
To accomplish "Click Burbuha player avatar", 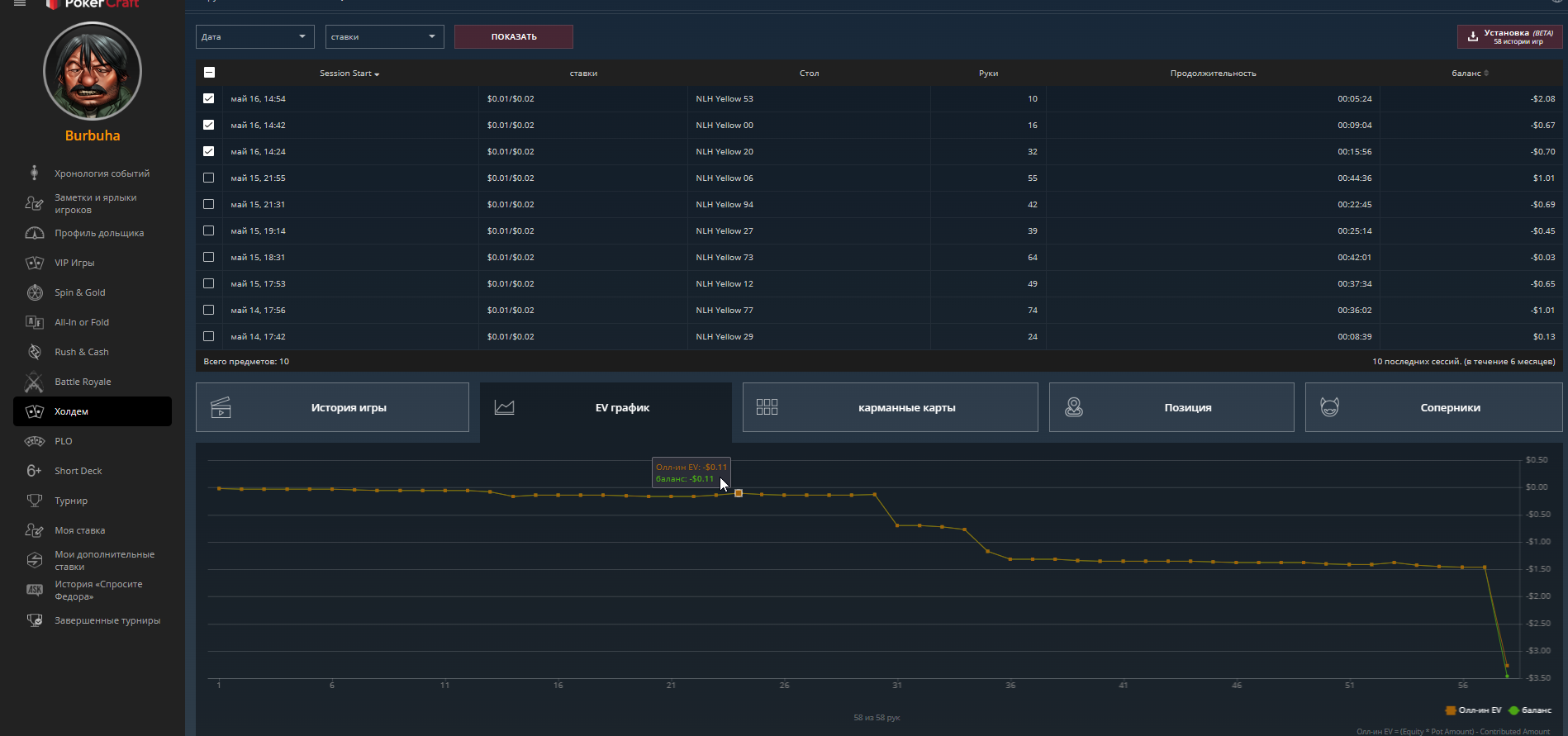I will coord(93,71).
